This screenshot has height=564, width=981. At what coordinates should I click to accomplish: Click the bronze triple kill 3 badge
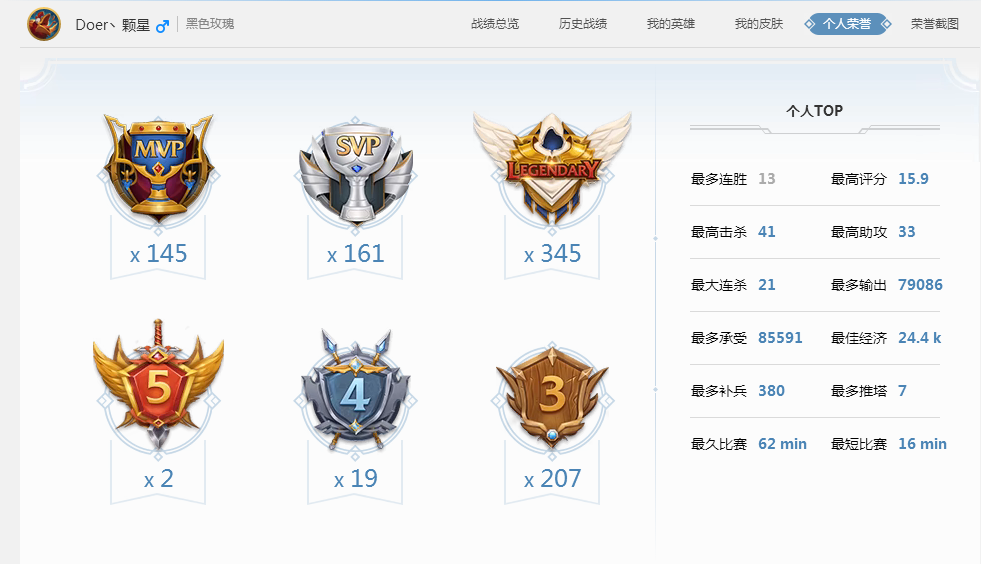tap(552, 396)
